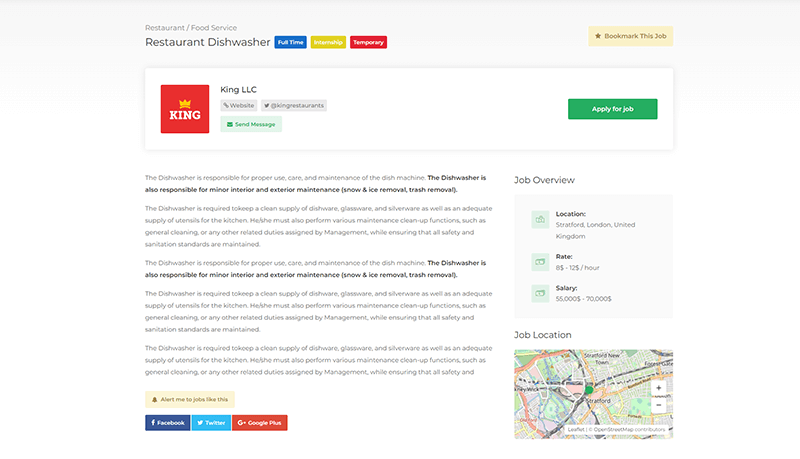Share the job on Twitter
The height and width of the screenshot is (459, 800).
211,423
